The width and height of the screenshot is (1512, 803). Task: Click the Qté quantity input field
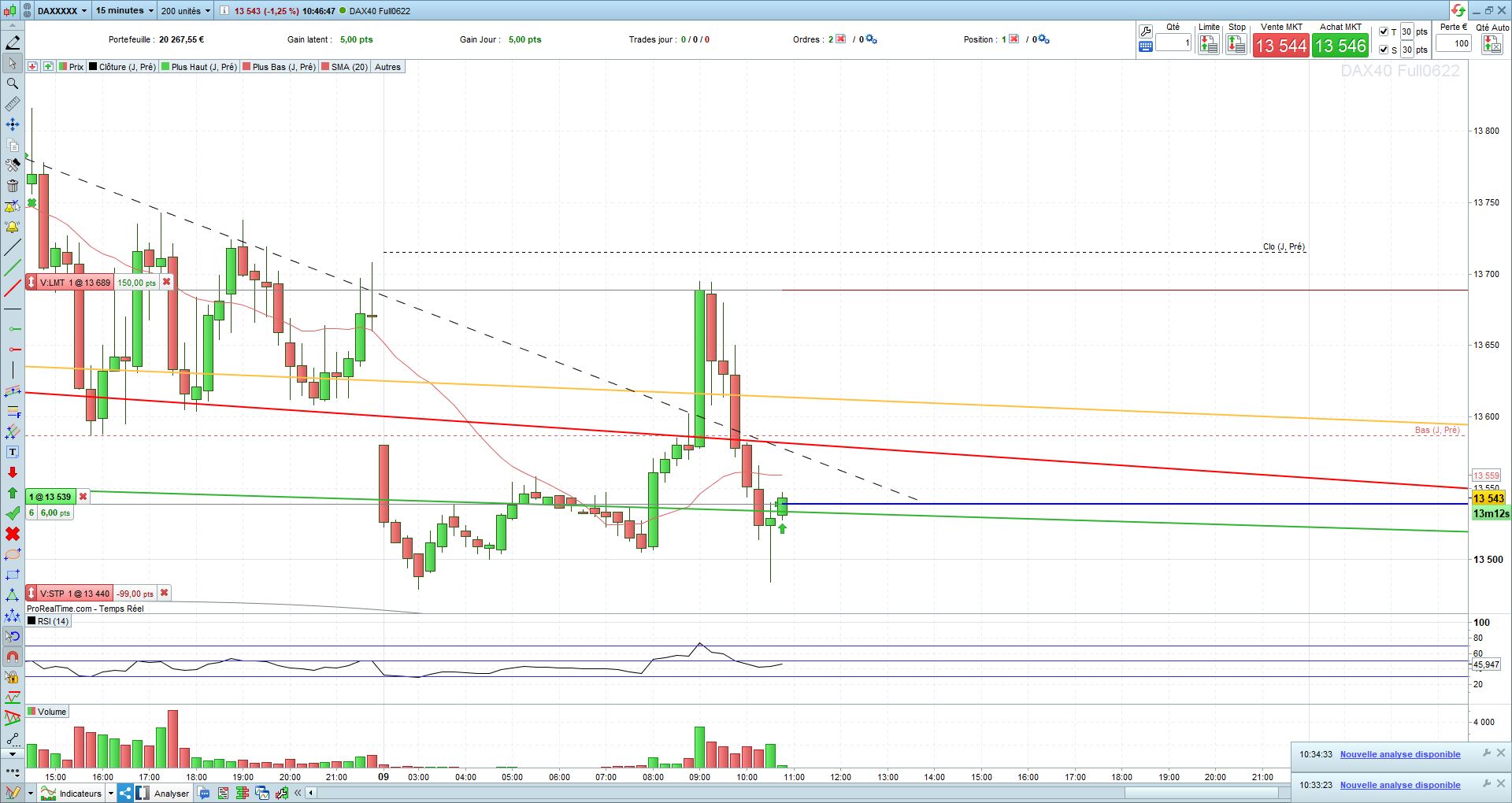(x=1173, y=43)
